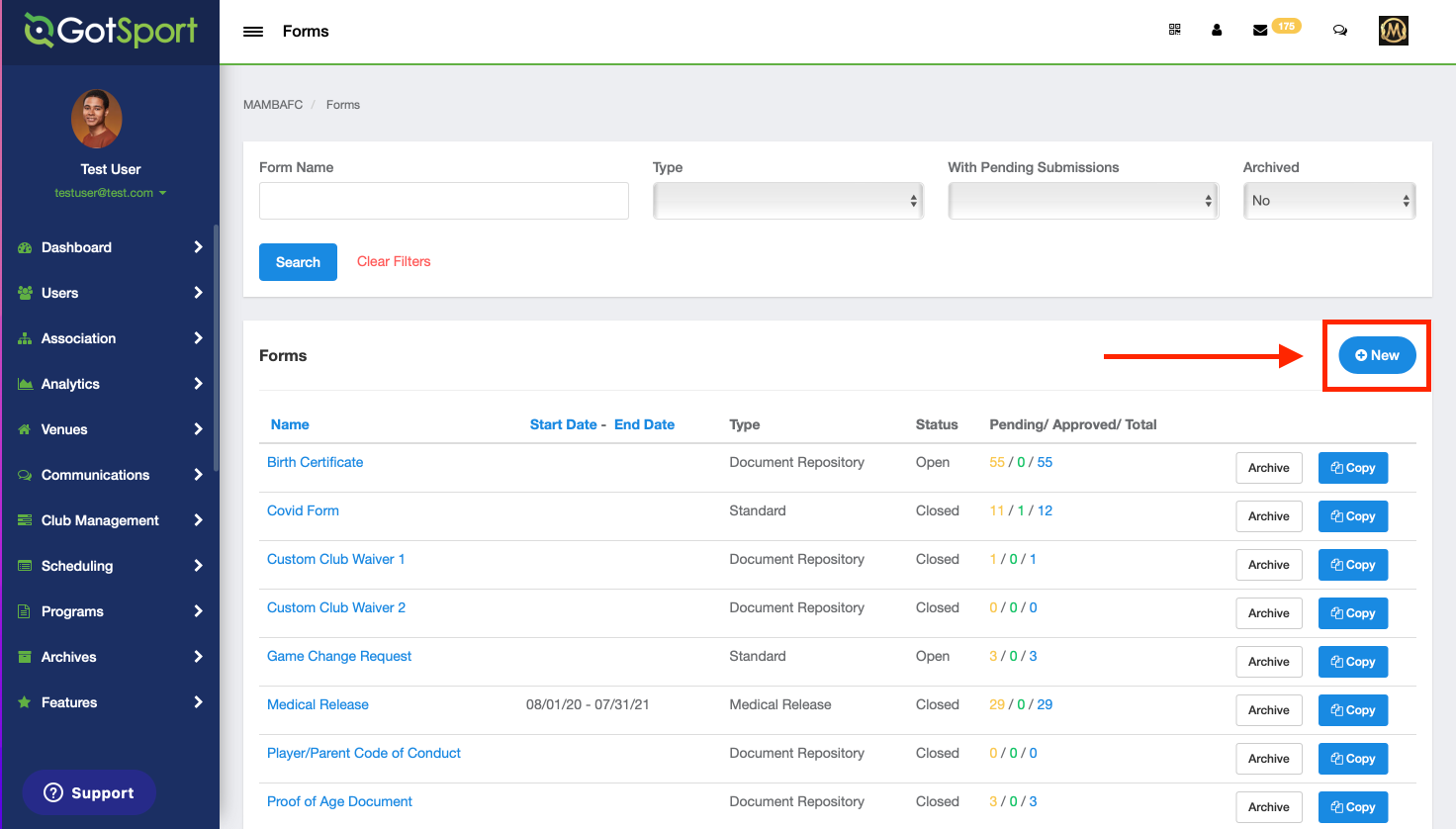Toggle the hamburger menu icon
Viewport: 1456px width, 829px height.
pyautogui.click(x=253, y=32)
